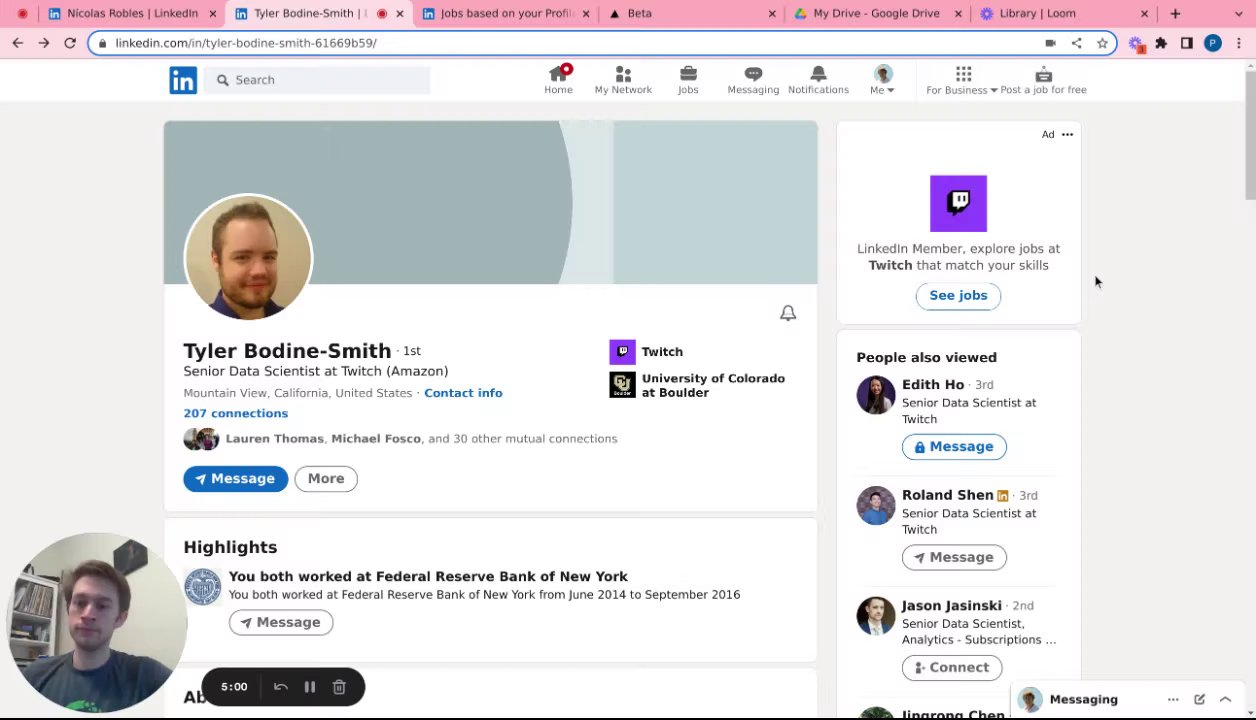
Task: Open Notifications bell in navbar
Action: (818, 80)
